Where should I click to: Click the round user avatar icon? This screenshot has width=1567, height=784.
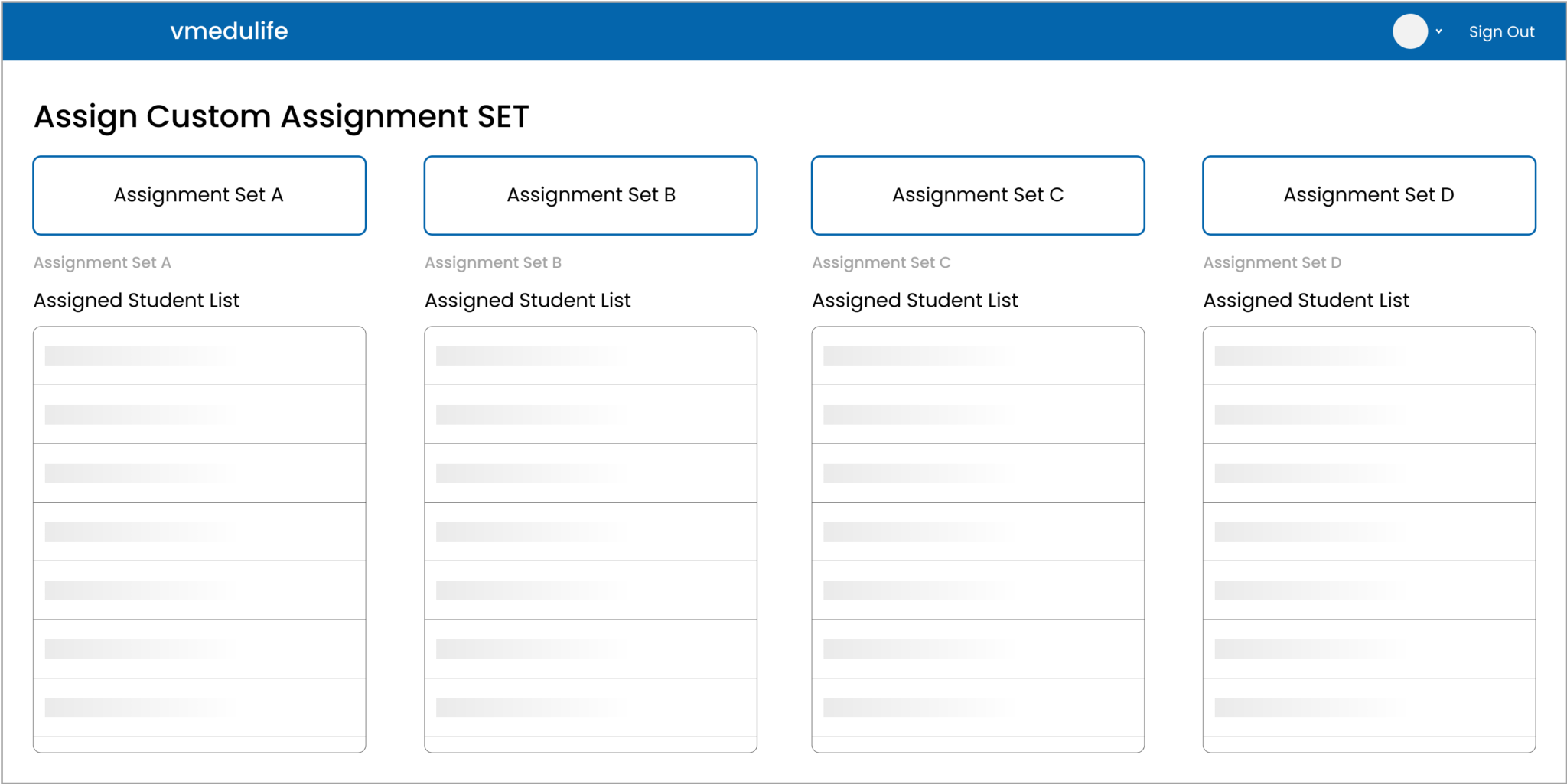tap(1409, 31)
